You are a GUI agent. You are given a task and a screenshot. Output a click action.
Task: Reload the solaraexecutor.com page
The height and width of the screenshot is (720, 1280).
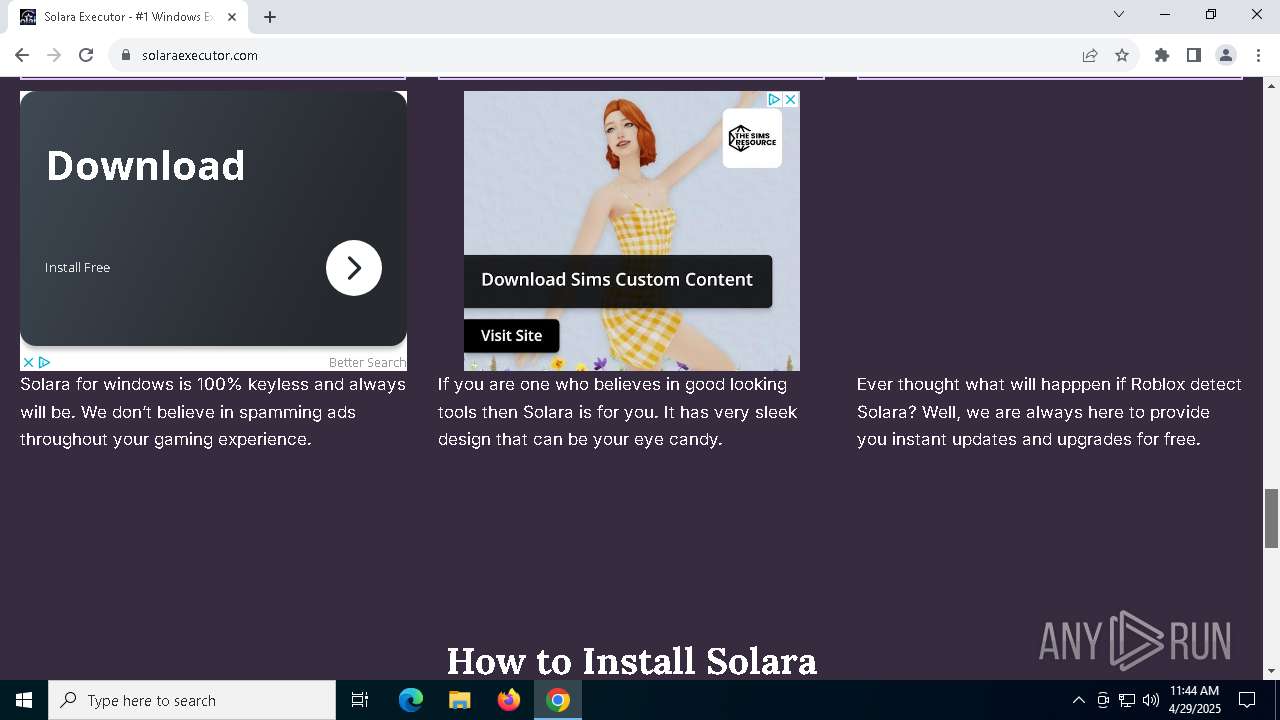86,55
